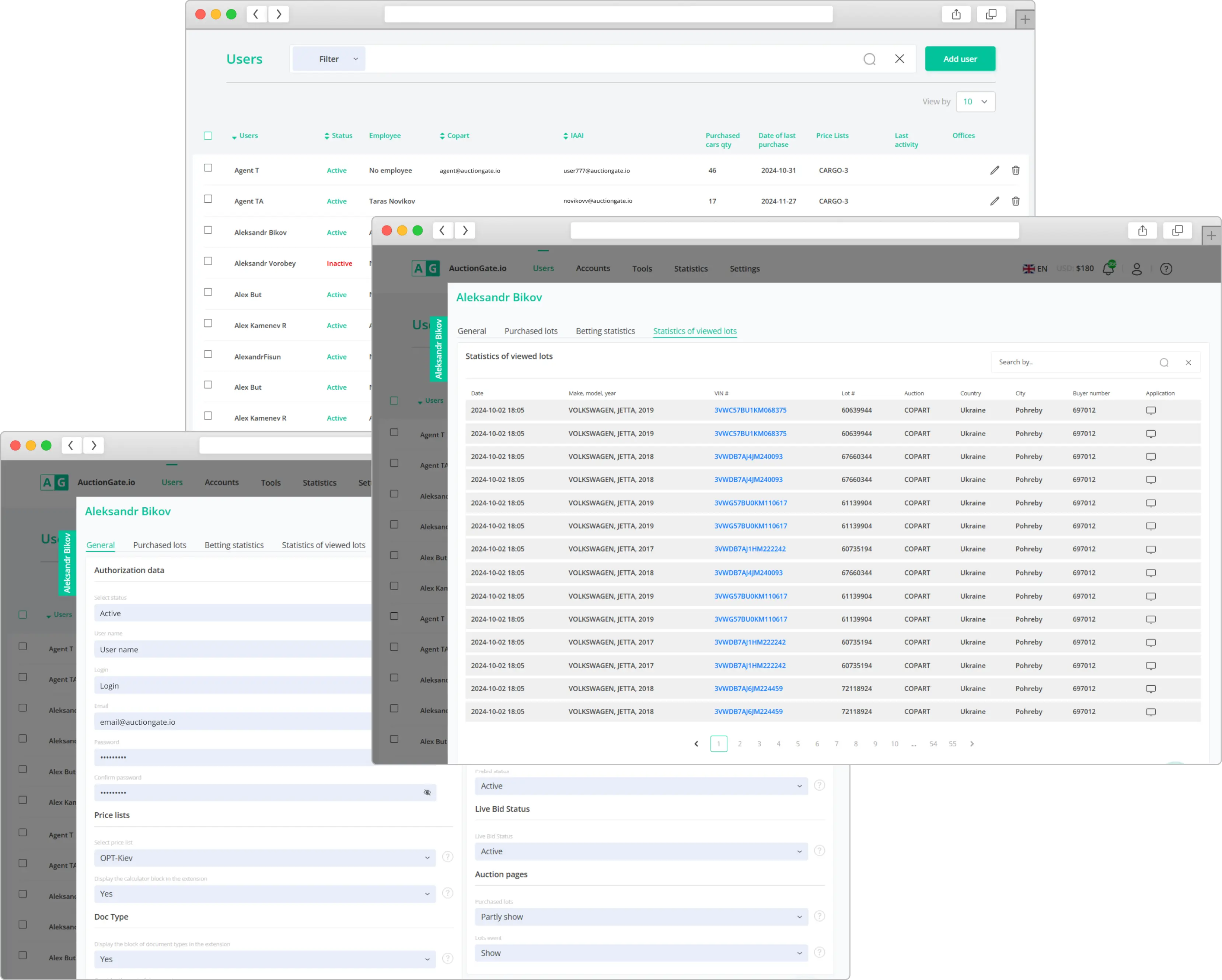
Task: Open the user profile icon
Action: pyautogui.click(x=1137, y=269)
